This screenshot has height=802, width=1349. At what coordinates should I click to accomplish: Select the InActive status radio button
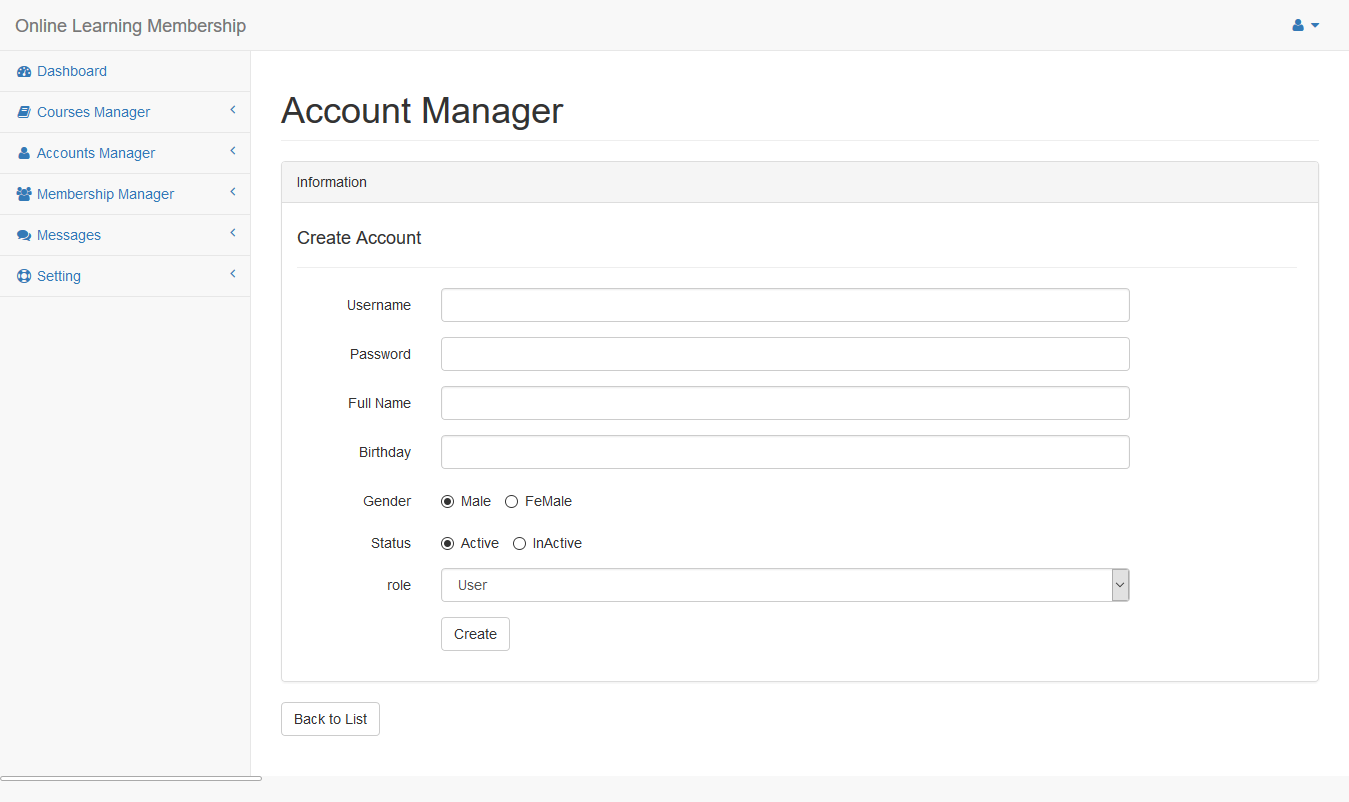519,544
